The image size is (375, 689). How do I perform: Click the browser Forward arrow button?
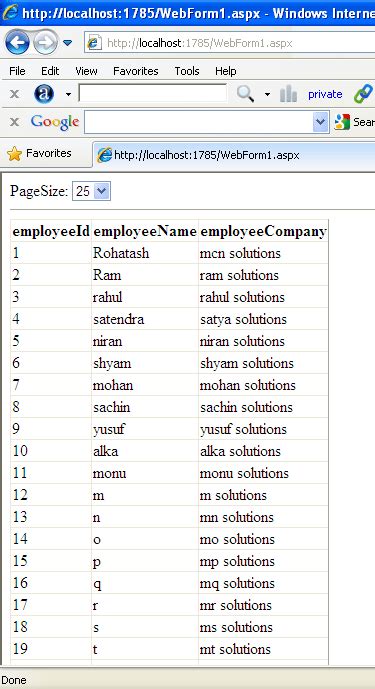coord(45,43)
